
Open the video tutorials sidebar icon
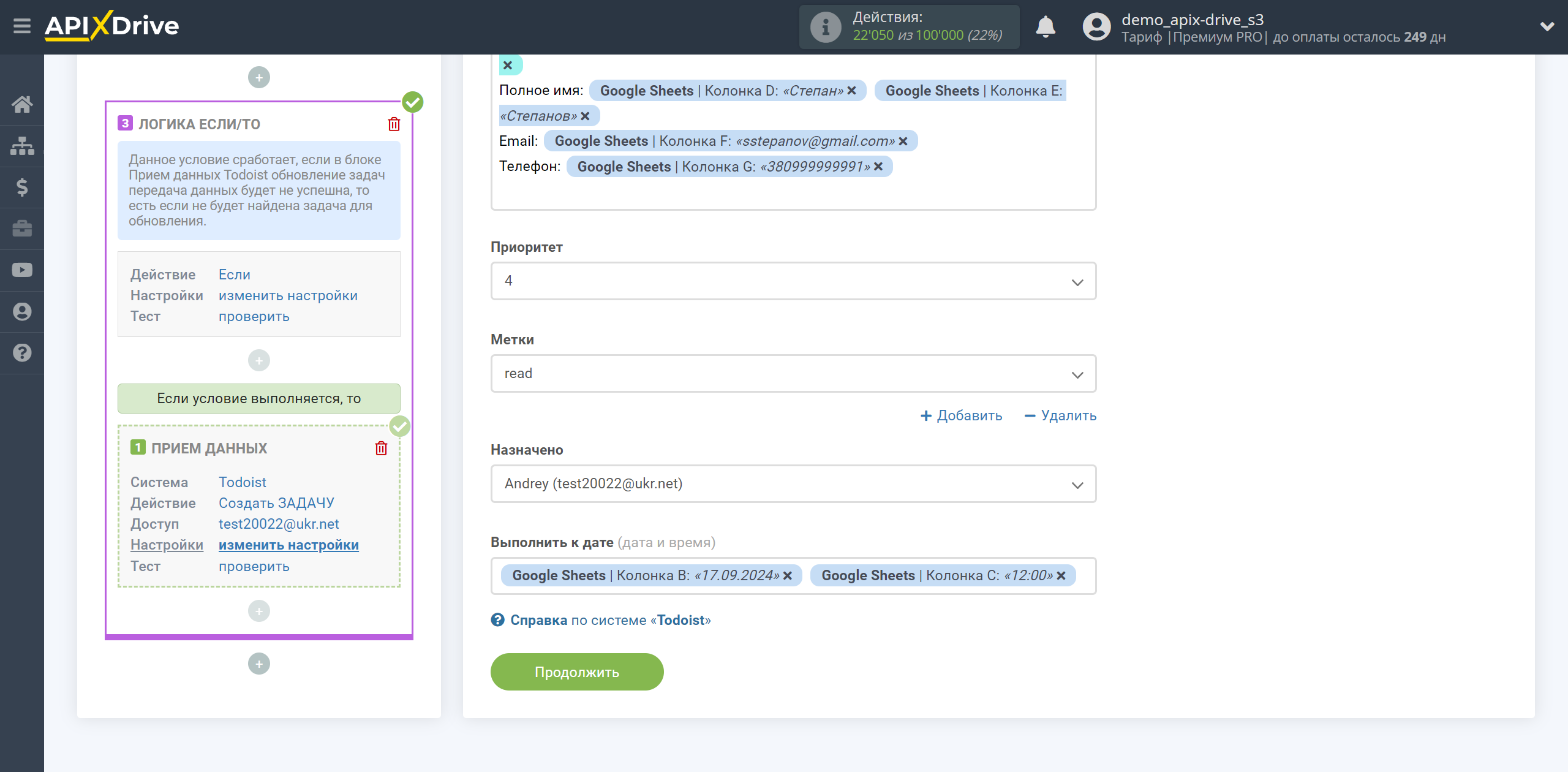[x=22, y=270]
